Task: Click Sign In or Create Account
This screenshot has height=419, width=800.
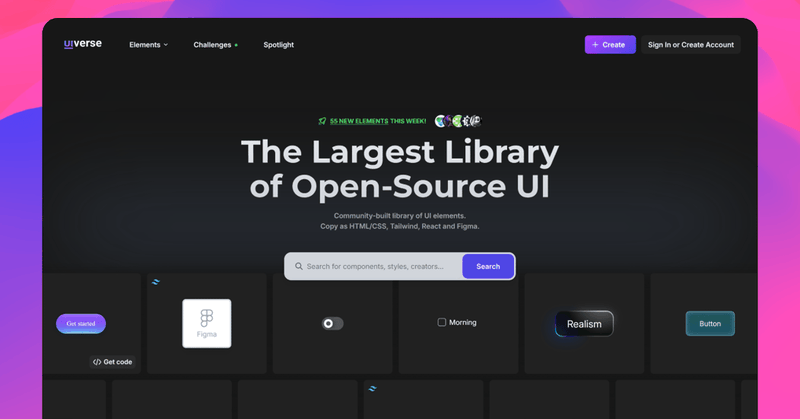Action: [x=691, y=44]
